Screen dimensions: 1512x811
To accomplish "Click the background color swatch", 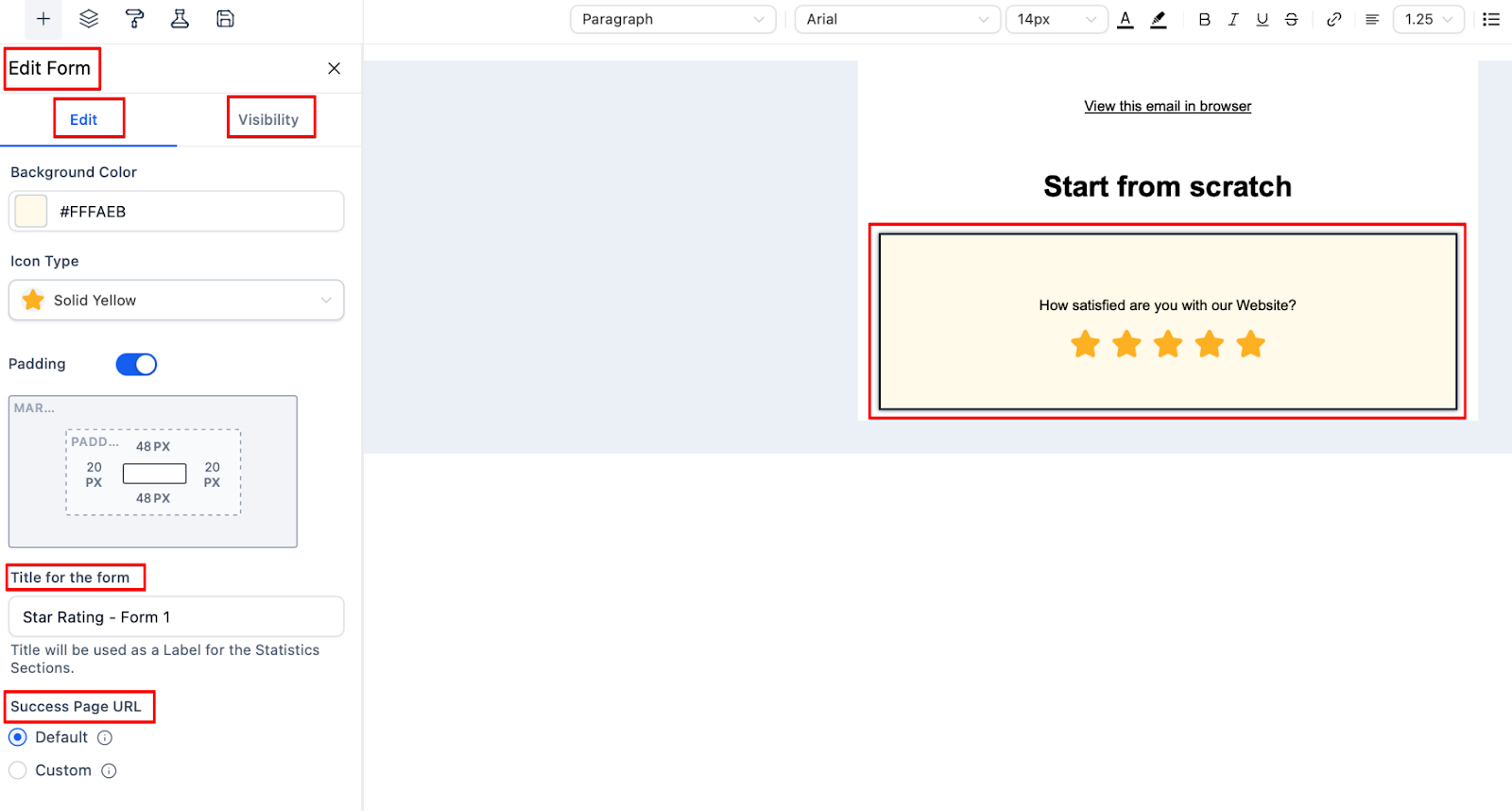I will tap(31, 211).
